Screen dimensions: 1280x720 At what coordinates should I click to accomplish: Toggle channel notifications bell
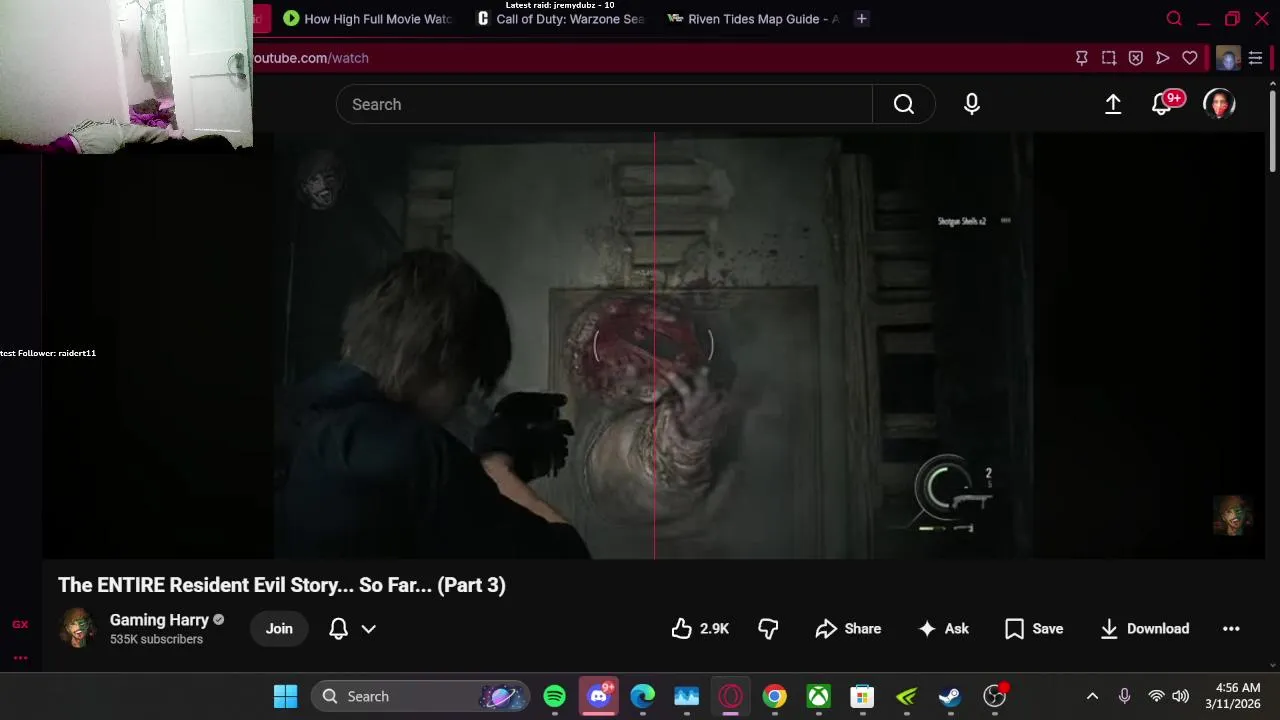[339, 629]
